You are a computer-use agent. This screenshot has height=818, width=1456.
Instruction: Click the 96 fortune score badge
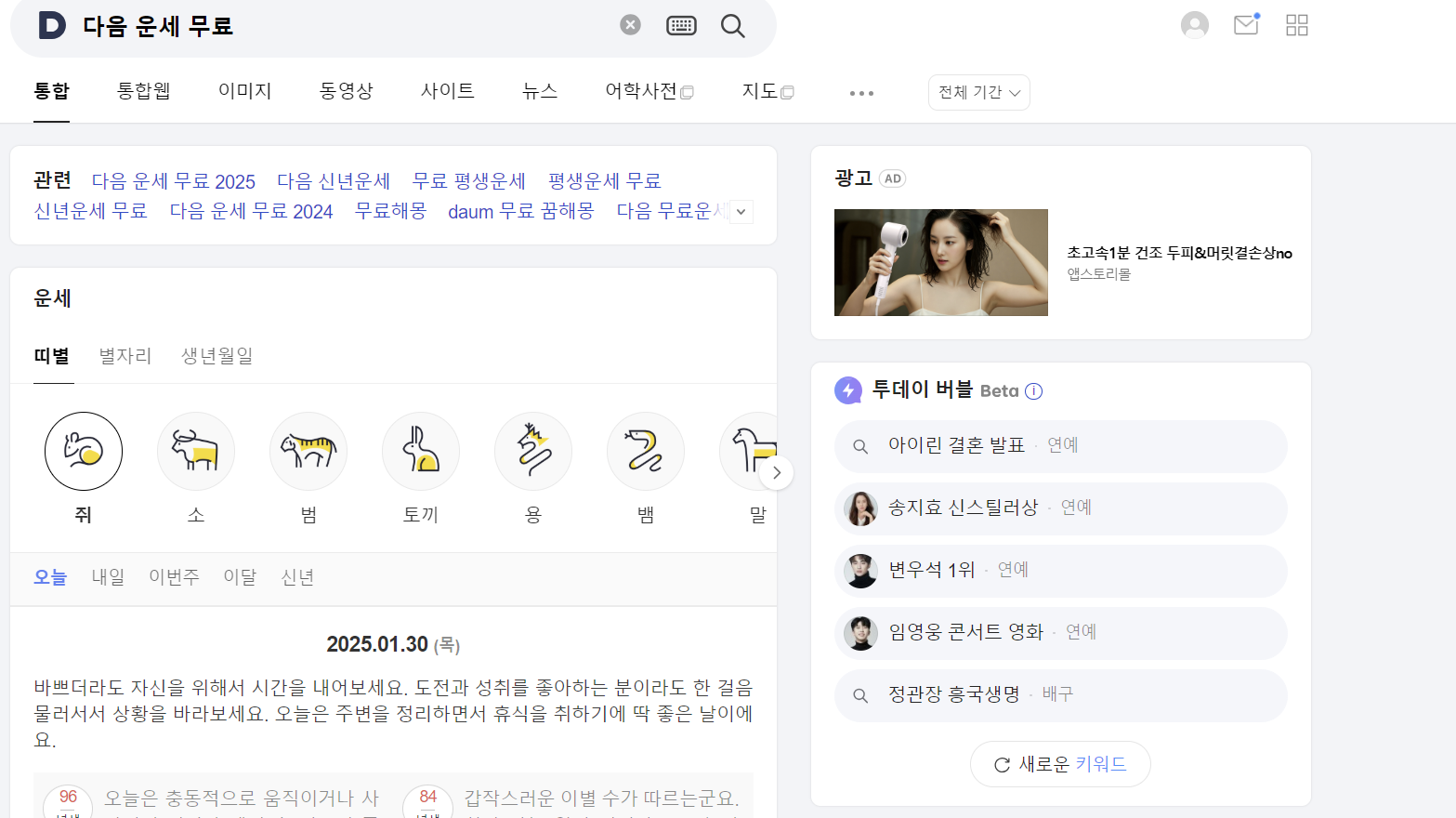pyautogui.click(x=68, y=801)
